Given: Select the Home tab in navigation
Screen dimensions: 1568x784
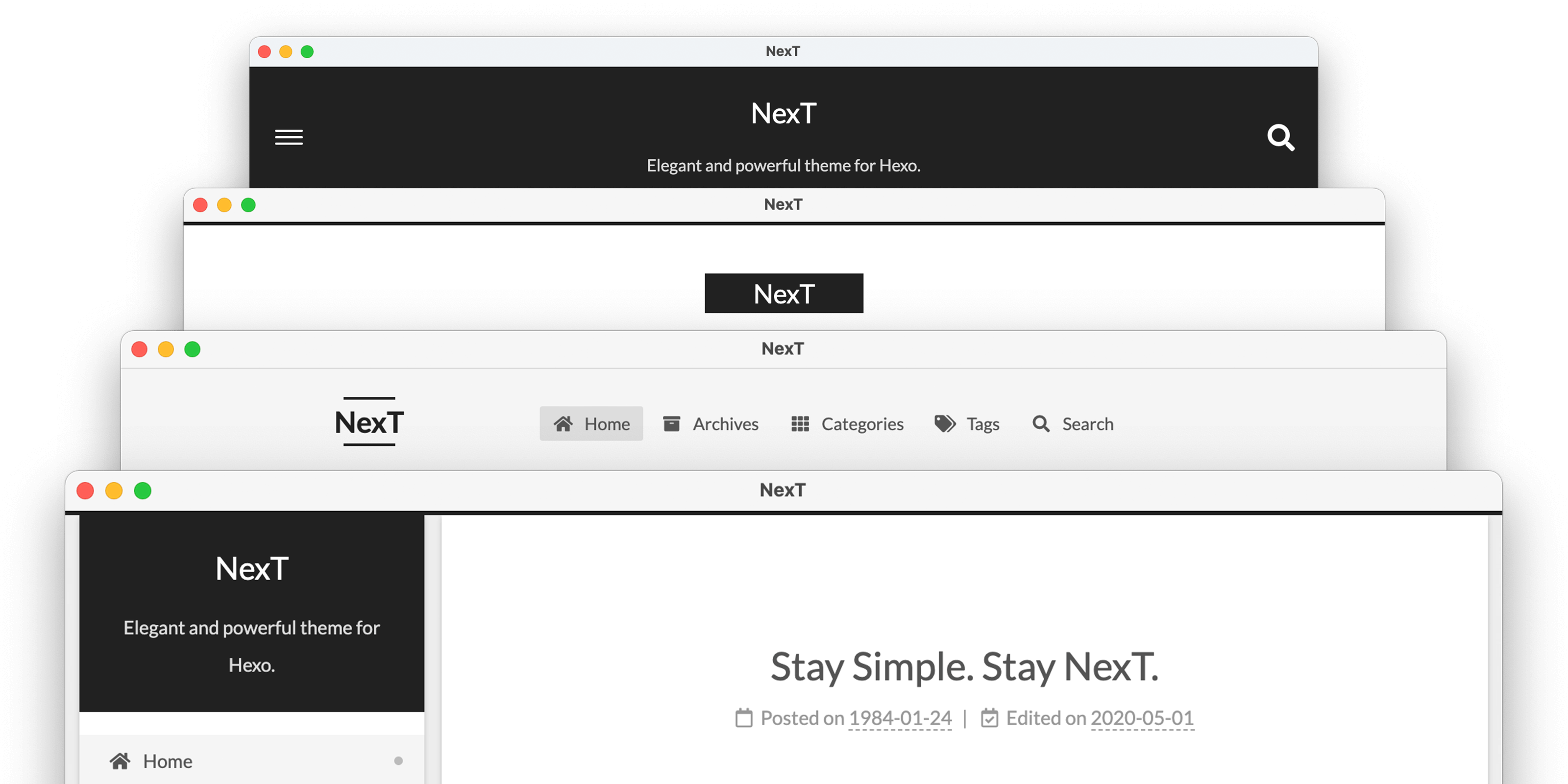Looking at the screenshot, I should (590, 423).
